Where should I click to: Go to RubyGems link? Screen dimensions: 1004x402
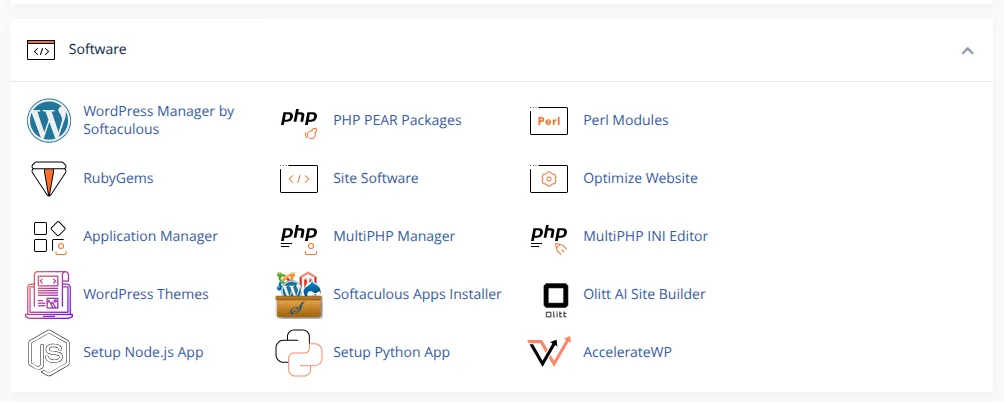coord(118,178)
